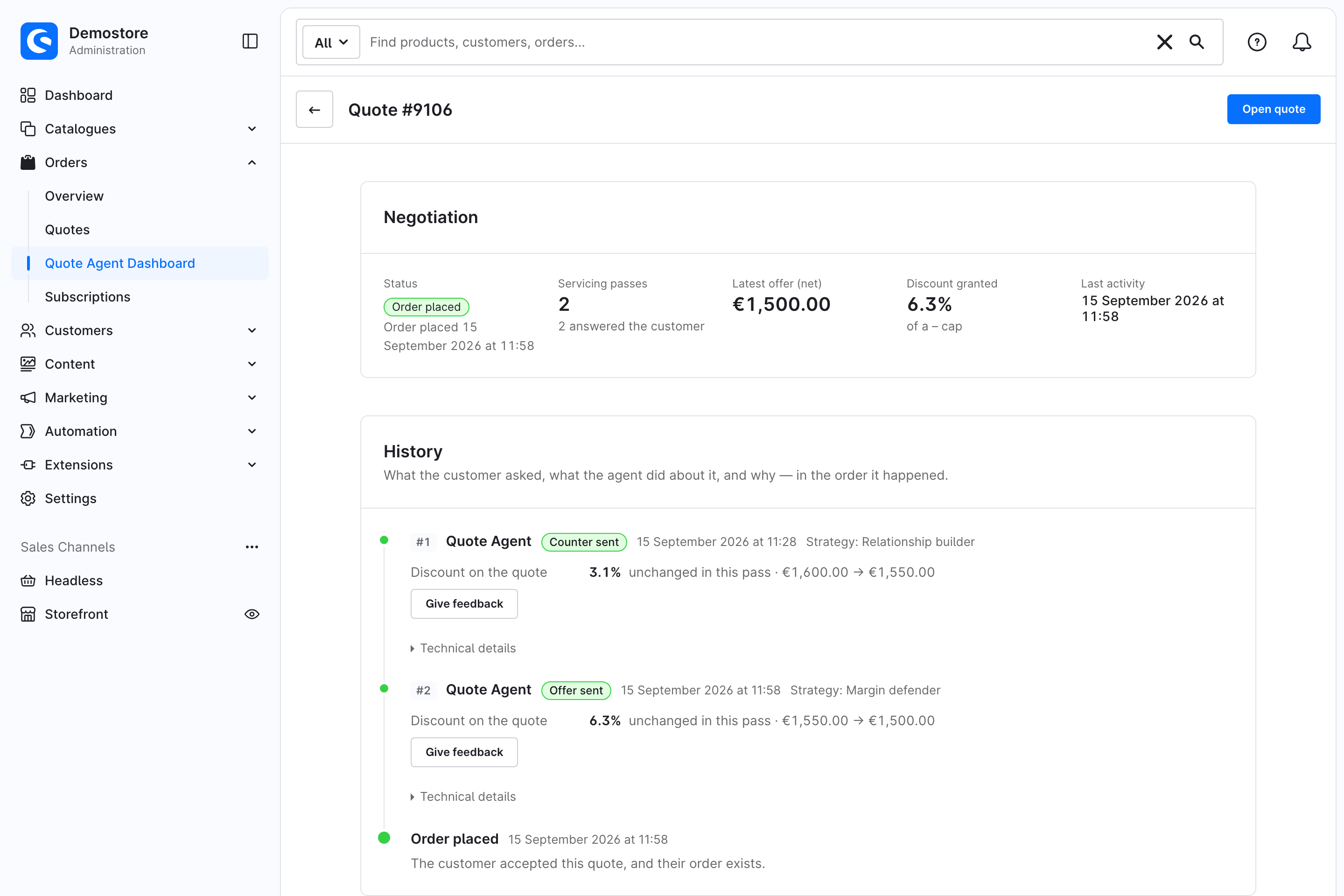The height and width of the screenshot is (896, 1344).
Task: Click the magnifier search icon
Action: tap(1197, 42)
